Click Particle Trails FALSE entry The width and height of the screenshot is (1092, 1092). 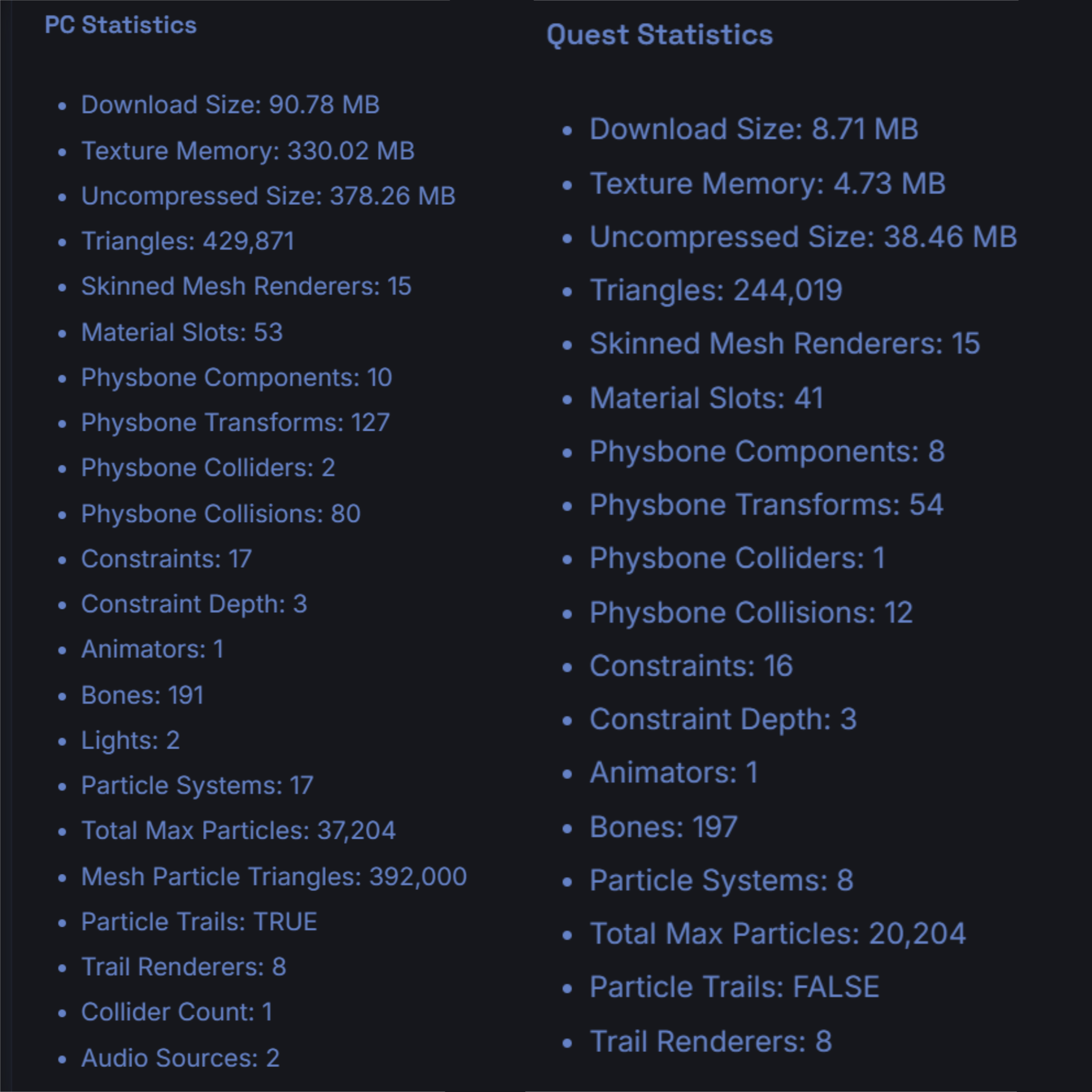[735, 987]
